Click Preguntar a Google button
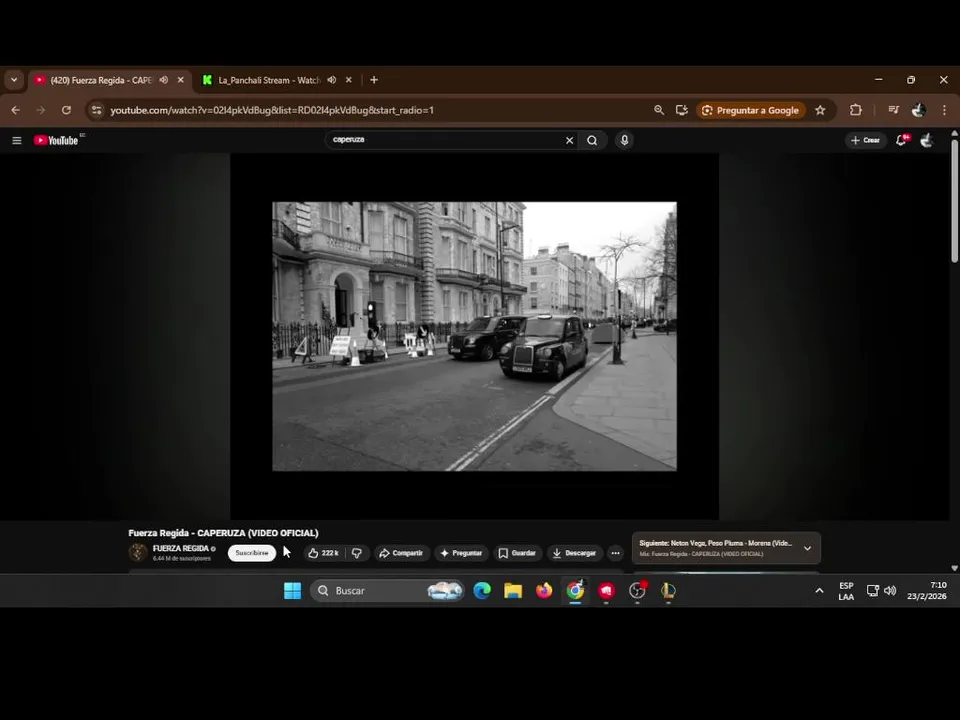960x720 pixels. pos(751,110)
